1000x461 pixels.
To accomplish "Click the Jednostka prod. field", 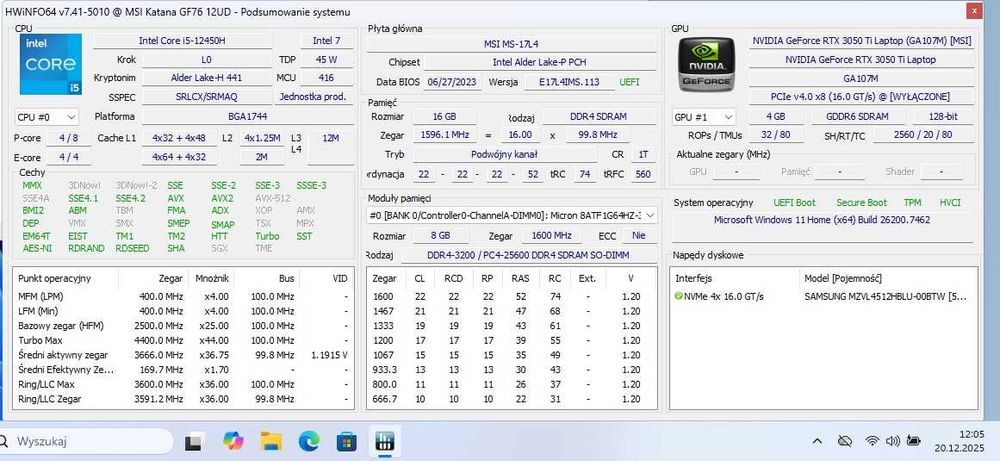I will 314,97.
